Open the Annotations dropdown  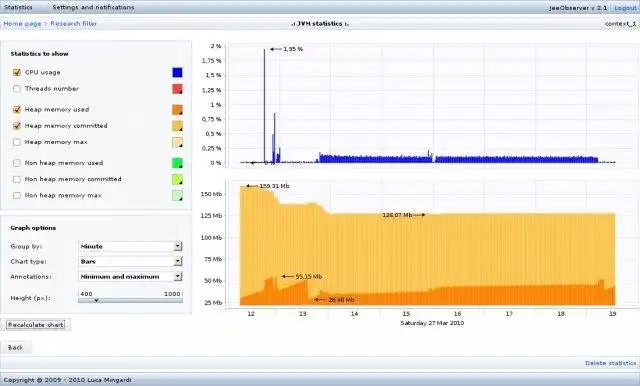[130, 277]
